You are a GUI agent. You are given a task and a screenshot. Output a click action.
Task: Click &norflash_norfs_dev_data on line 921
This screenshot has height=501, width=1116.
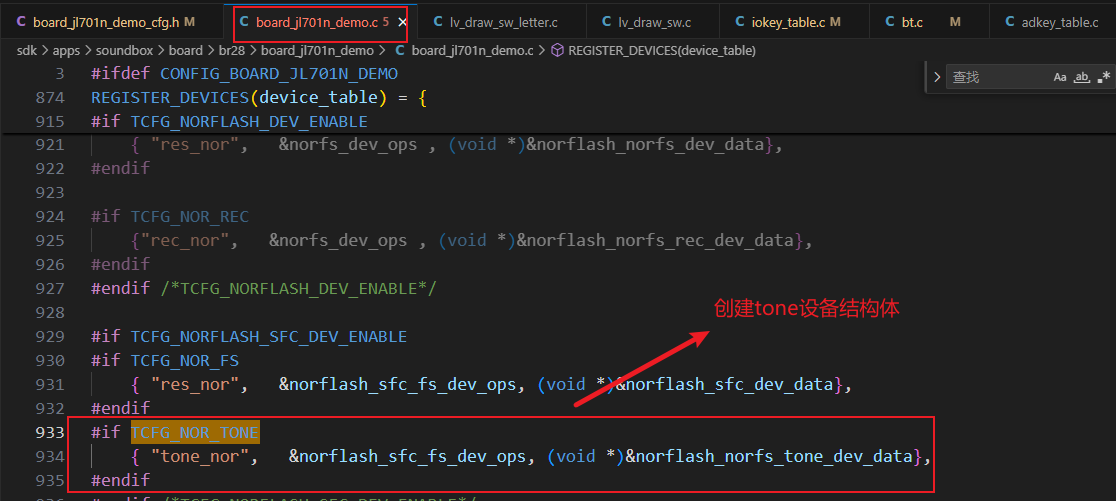point(645,144)
